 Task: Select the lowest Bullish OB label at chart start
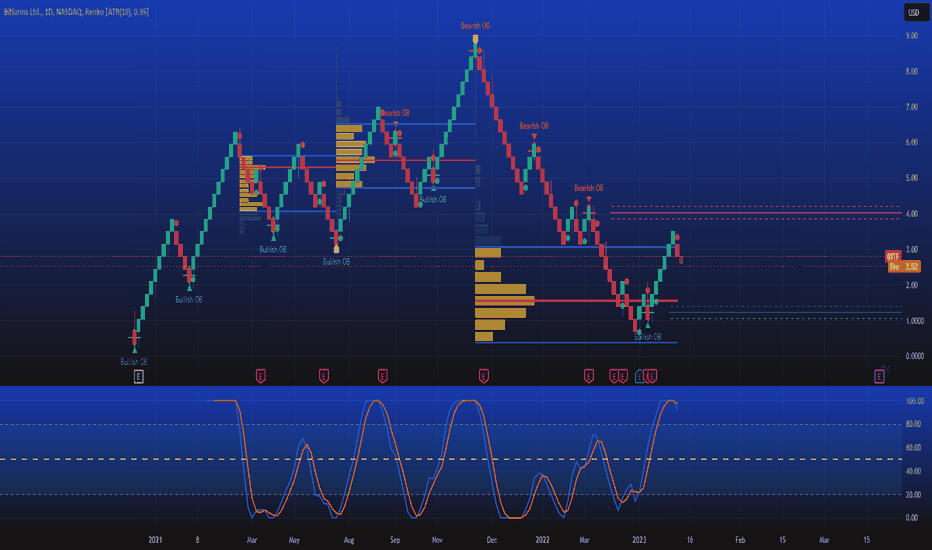134,362
